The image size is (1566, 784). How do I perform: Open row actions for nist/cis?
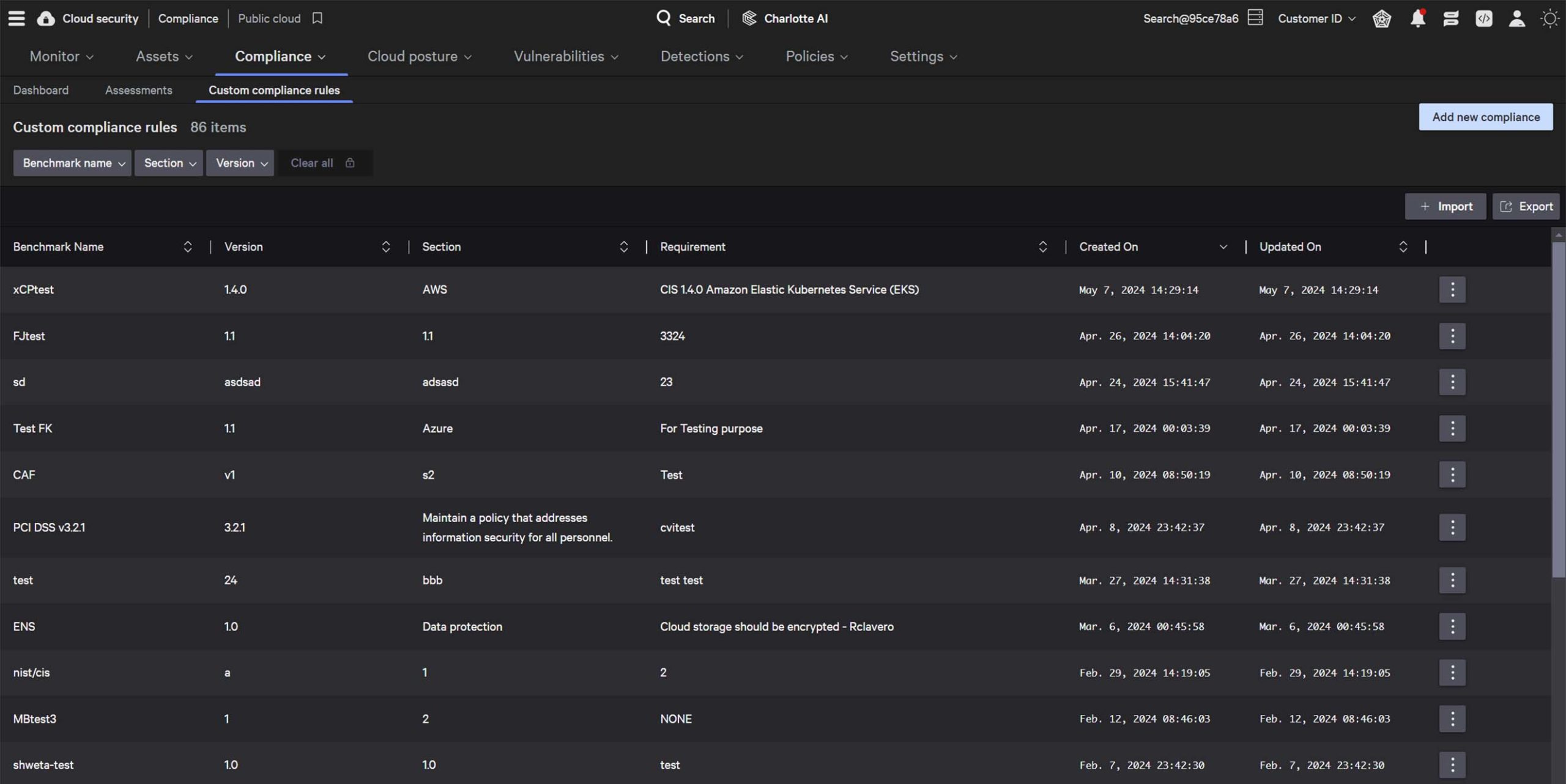1452,673
